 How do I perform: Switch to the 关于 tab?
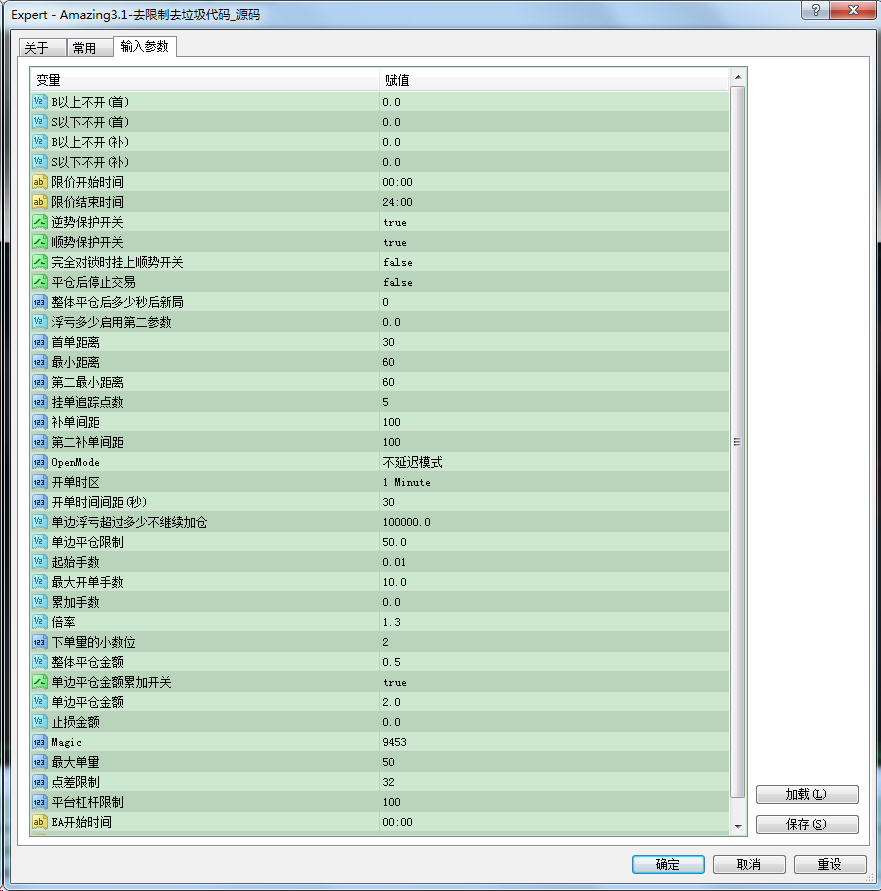click(x=40, y=46)
